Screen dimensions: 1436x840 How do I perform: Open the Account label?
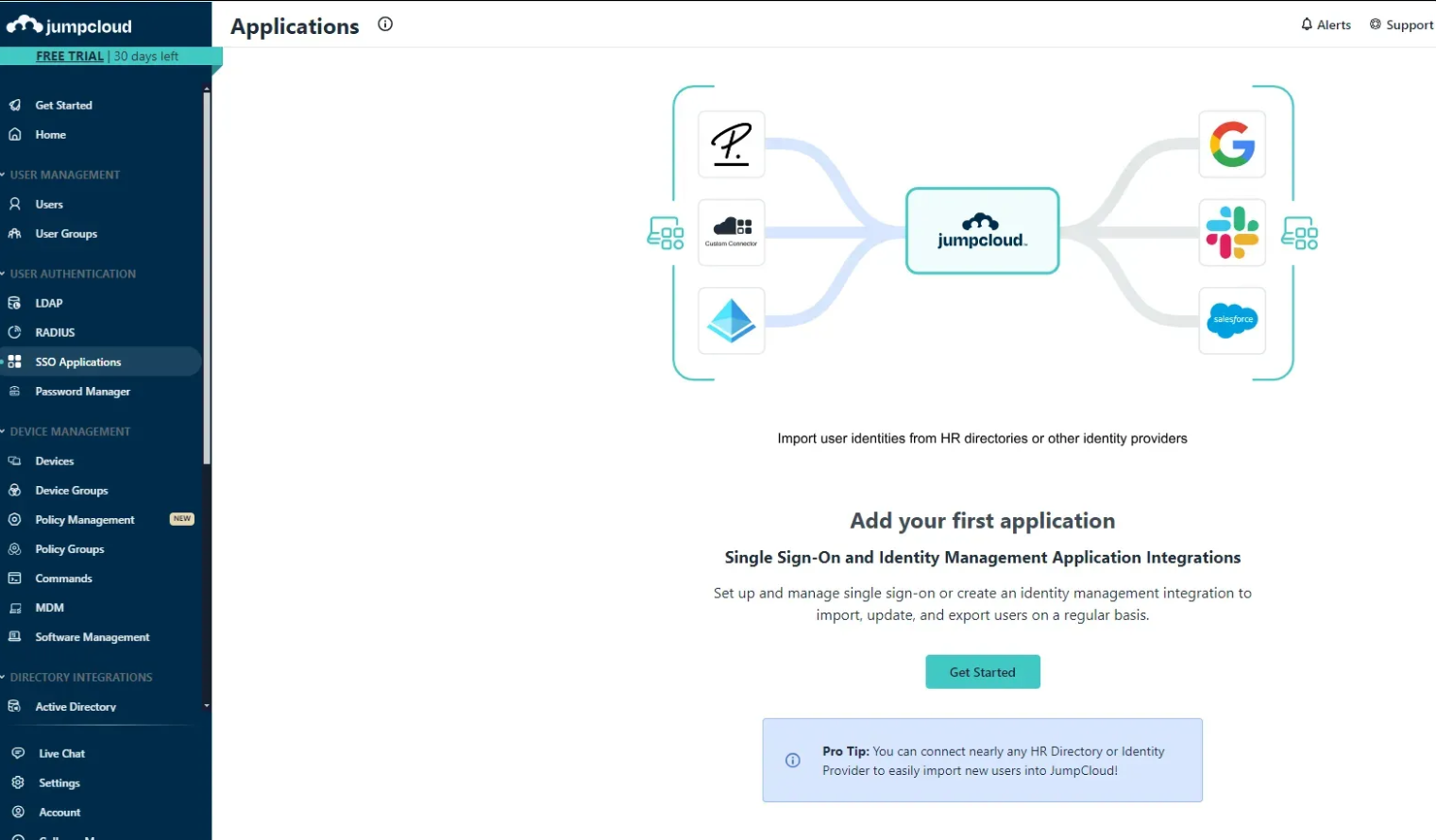[x=59, y=812]
